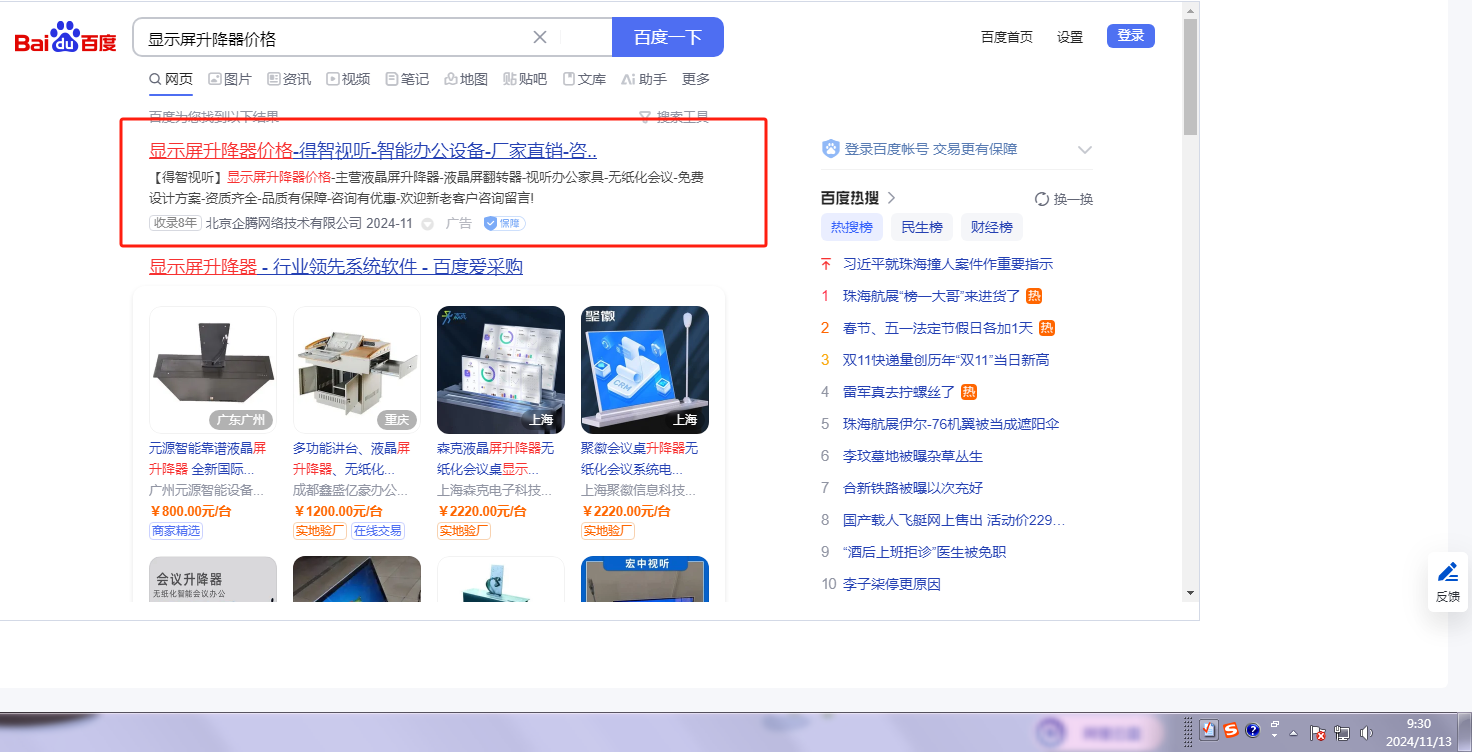Image resolution: width=1472 pixels, height=752 pixels.
Task: Switch to the 网页 tab
Action: tap(171, 79)
